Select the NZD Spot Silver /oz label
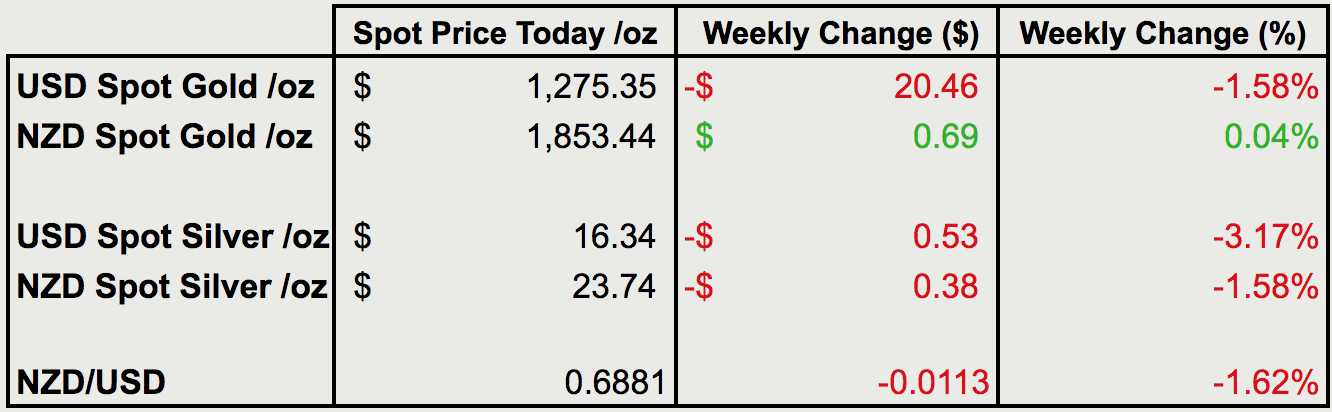The image size is (1332, 412). [x=172, y=287]
